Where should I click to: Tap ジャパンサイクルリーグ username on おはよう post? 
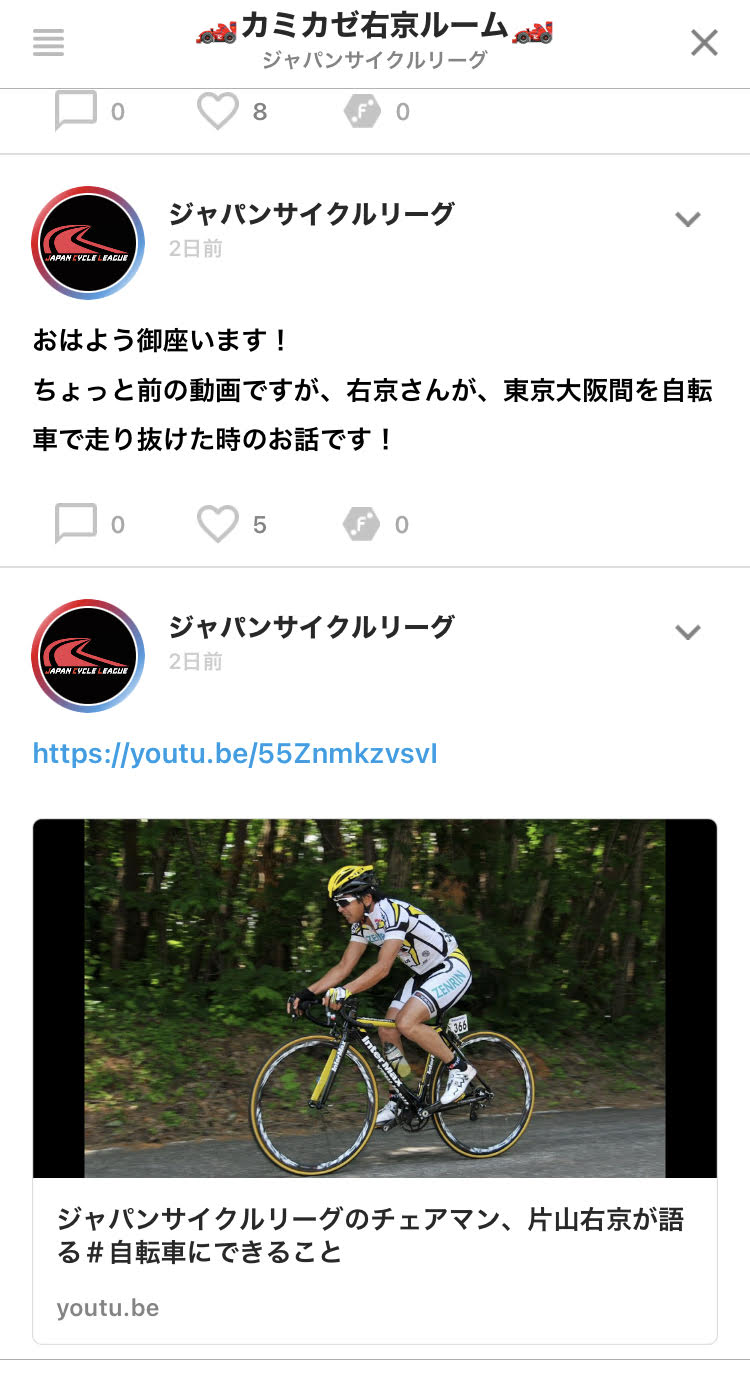(311, 214)
